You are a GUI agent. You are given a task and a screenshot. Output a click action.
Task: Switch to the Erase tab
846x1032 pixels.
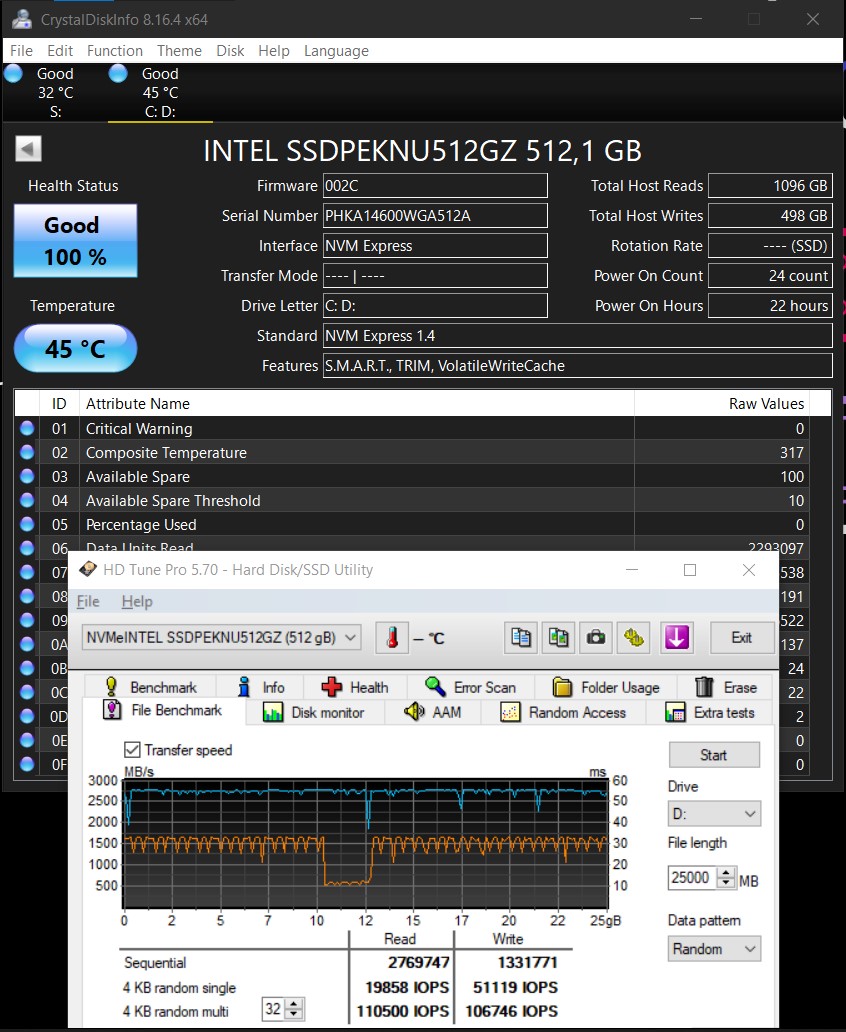[x=726, y=687]
